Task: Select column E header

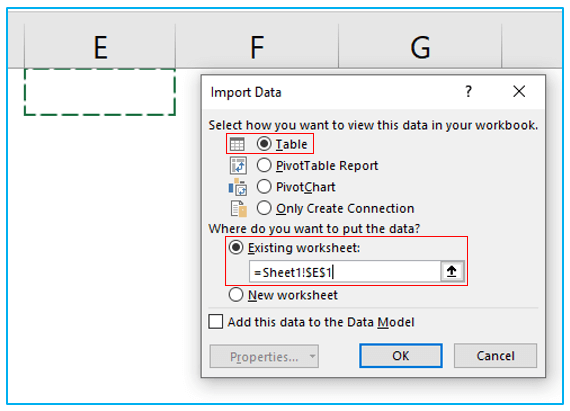Action: tap(100, 47)
